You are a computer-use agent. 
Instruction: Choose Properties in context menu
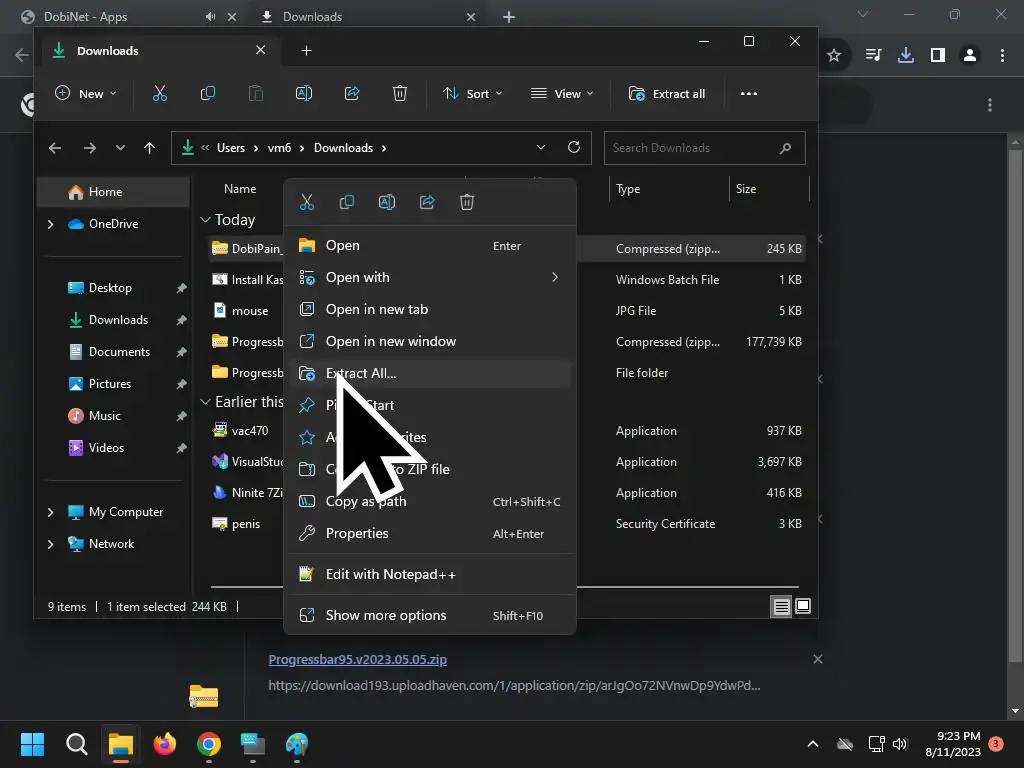(x=430, y=534)
